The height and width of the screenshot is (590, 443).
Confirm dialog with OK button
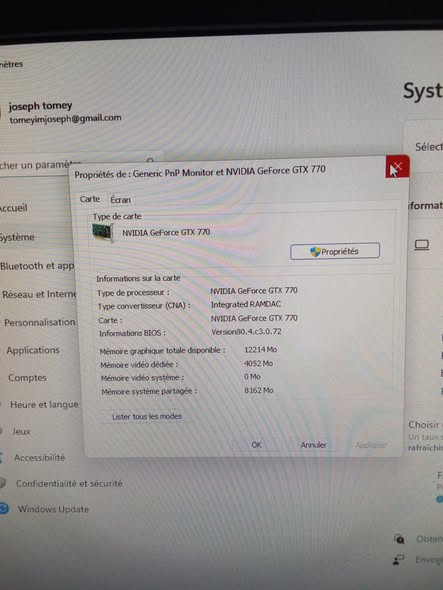point(257,445)
